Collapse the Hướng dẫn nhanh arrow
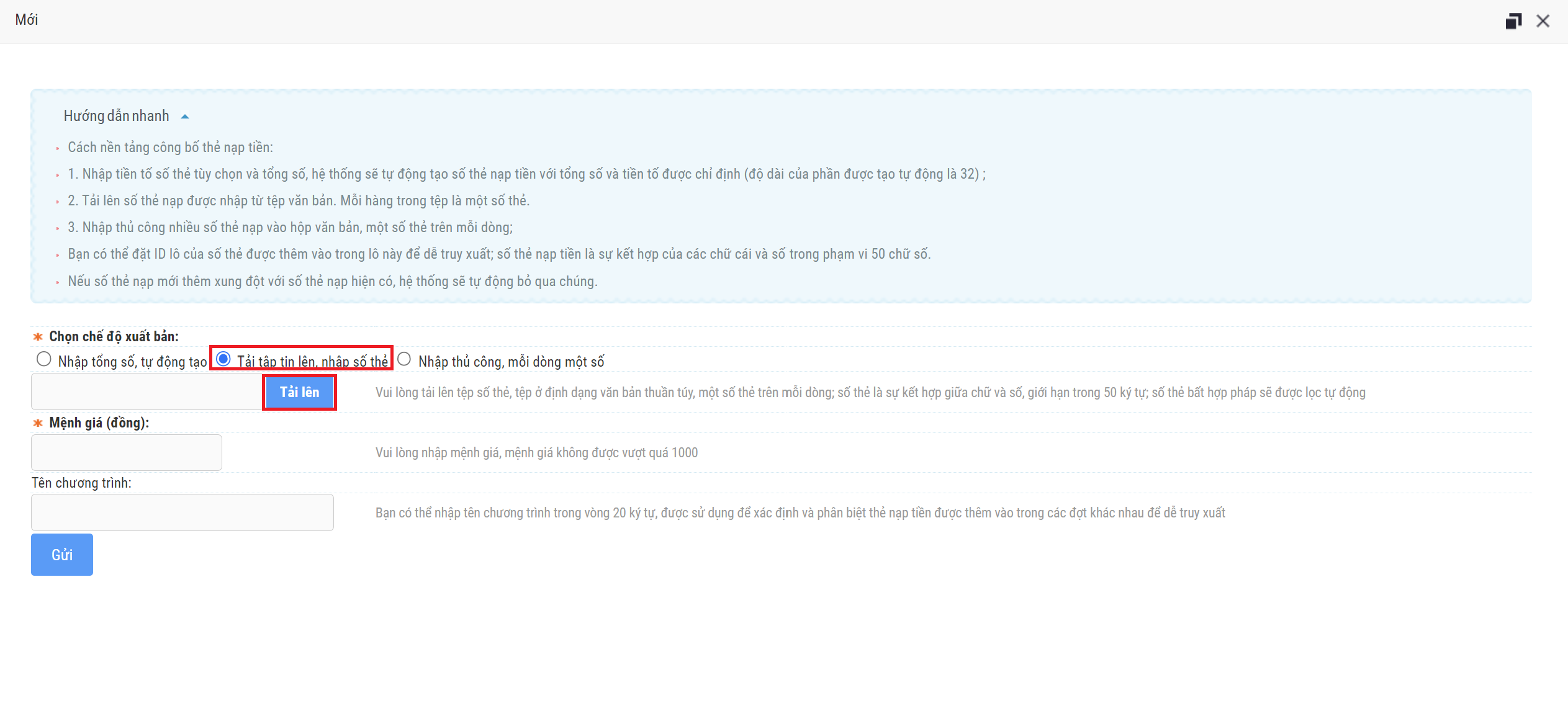The width and height of the screenshot is (1568, 711). point(185,117)
